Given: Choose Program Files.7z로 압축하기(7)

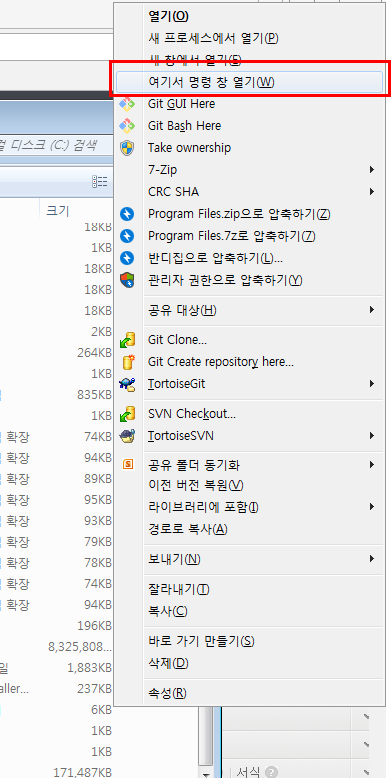Looking at the screenshot, I should pos(250,236).
